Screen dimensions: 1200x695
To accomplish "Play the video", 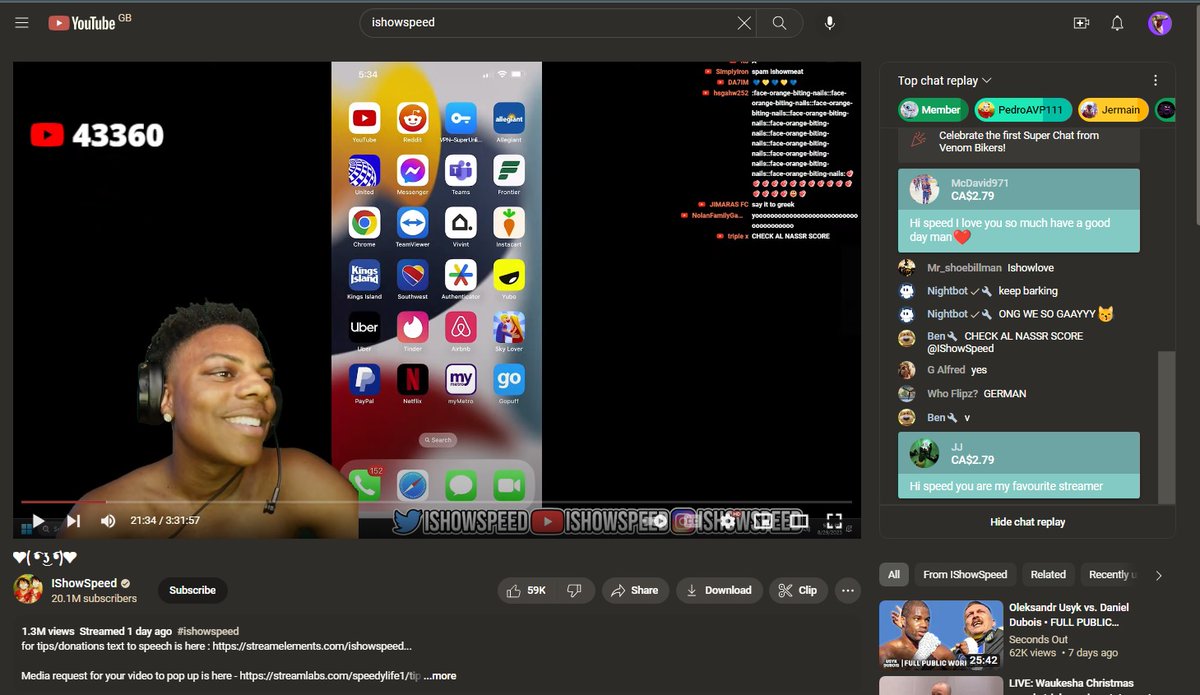I will click(38, 520).
